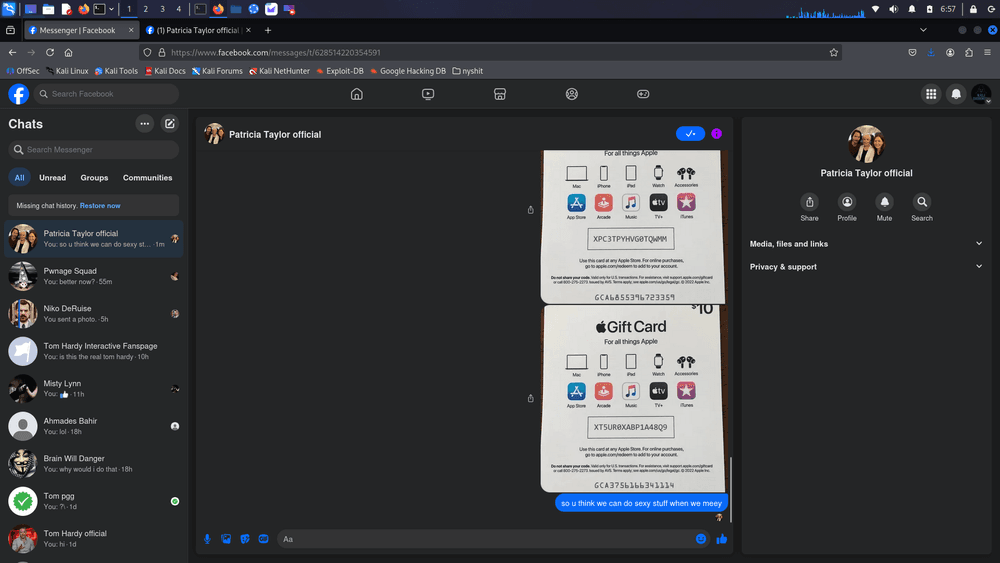Open the Gaming icon
This screenshot has height=563, width=1000.
coord(643,94)
